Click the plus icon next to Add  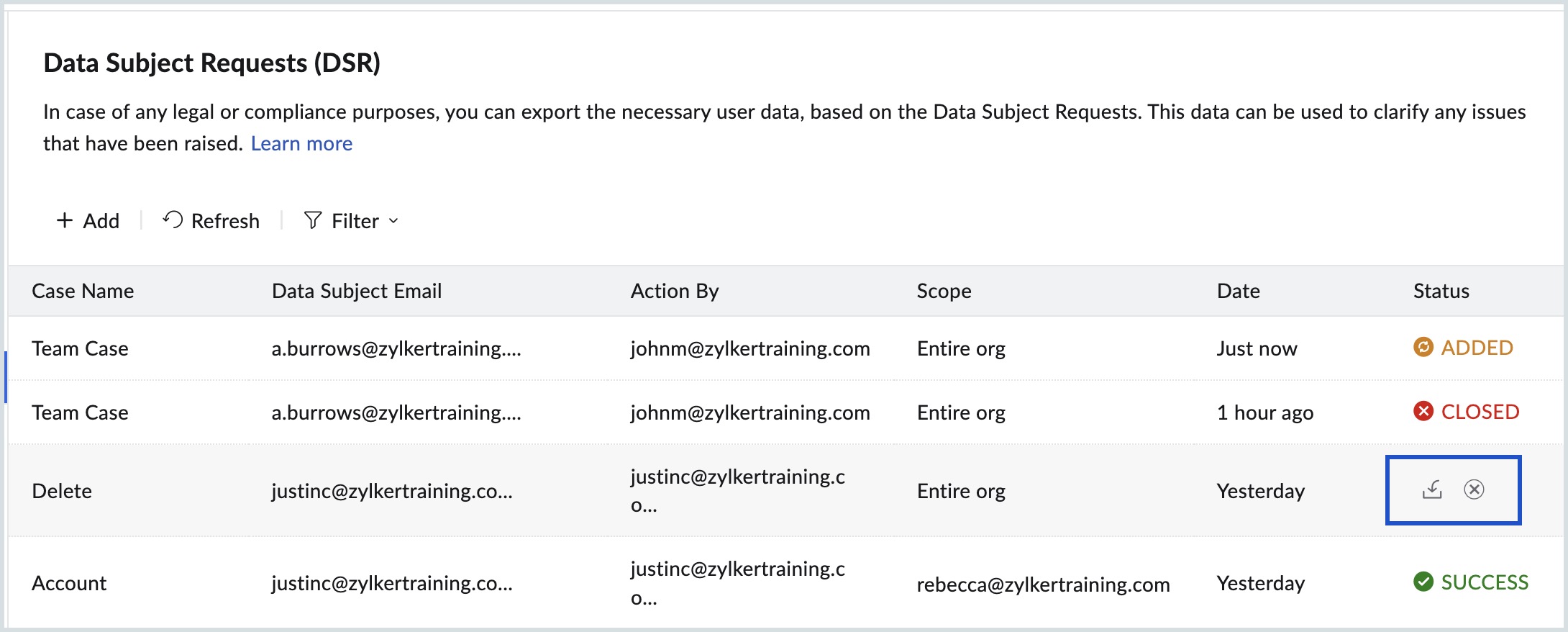65,220
